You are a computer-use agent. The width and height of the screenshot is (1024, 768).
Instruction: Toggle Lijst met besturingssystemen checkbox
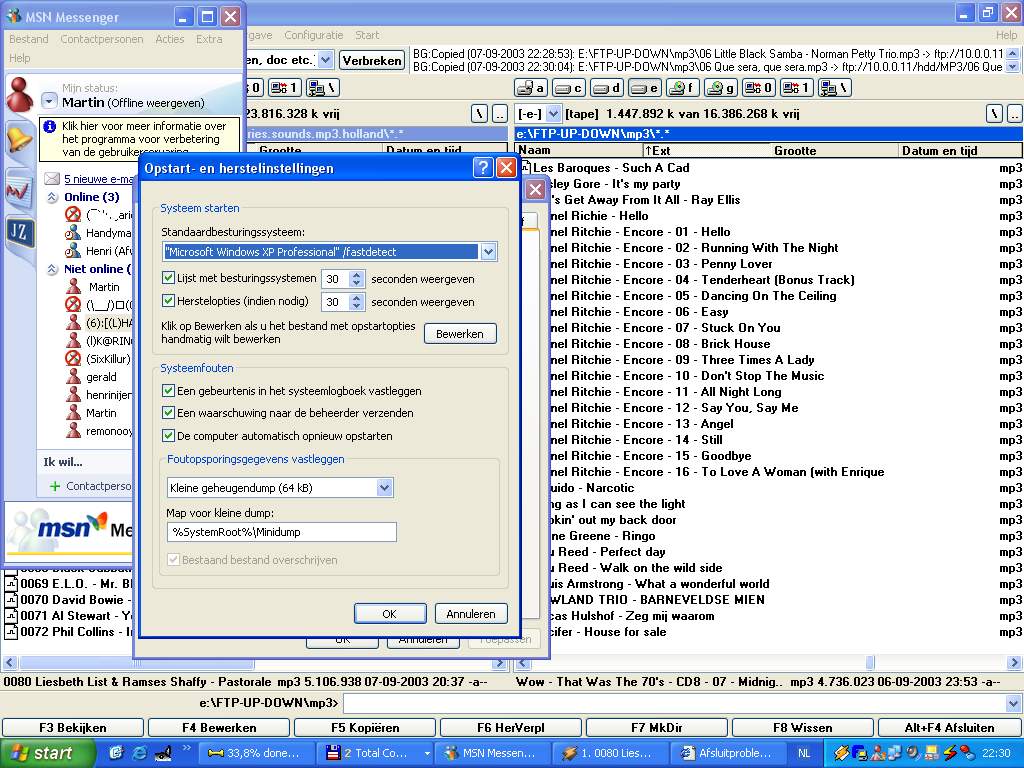[x=168, y=278]
